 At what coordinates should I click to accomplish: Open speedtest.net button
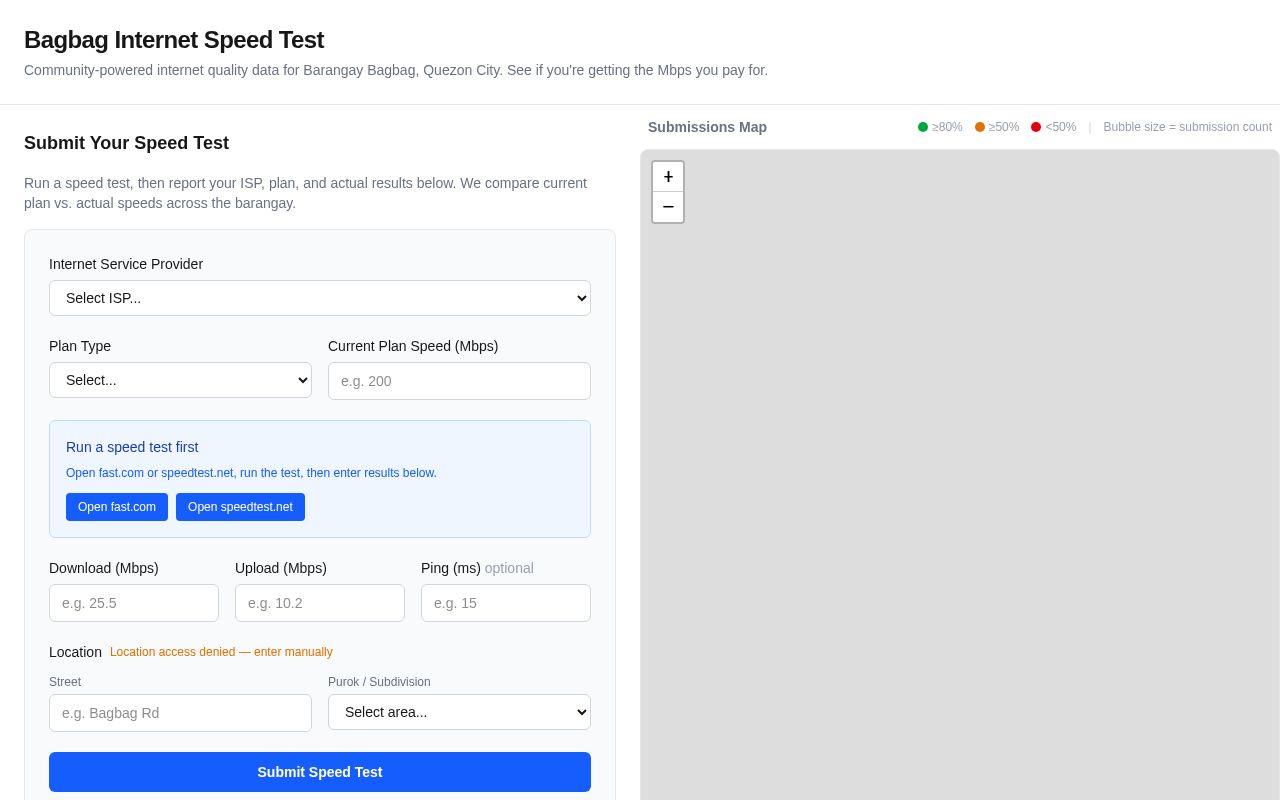tap(240, 507)
